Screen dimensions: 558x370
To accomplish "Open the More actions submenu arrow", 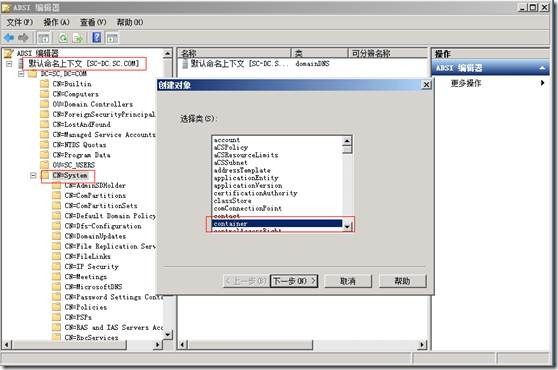I will pos(542,83).
